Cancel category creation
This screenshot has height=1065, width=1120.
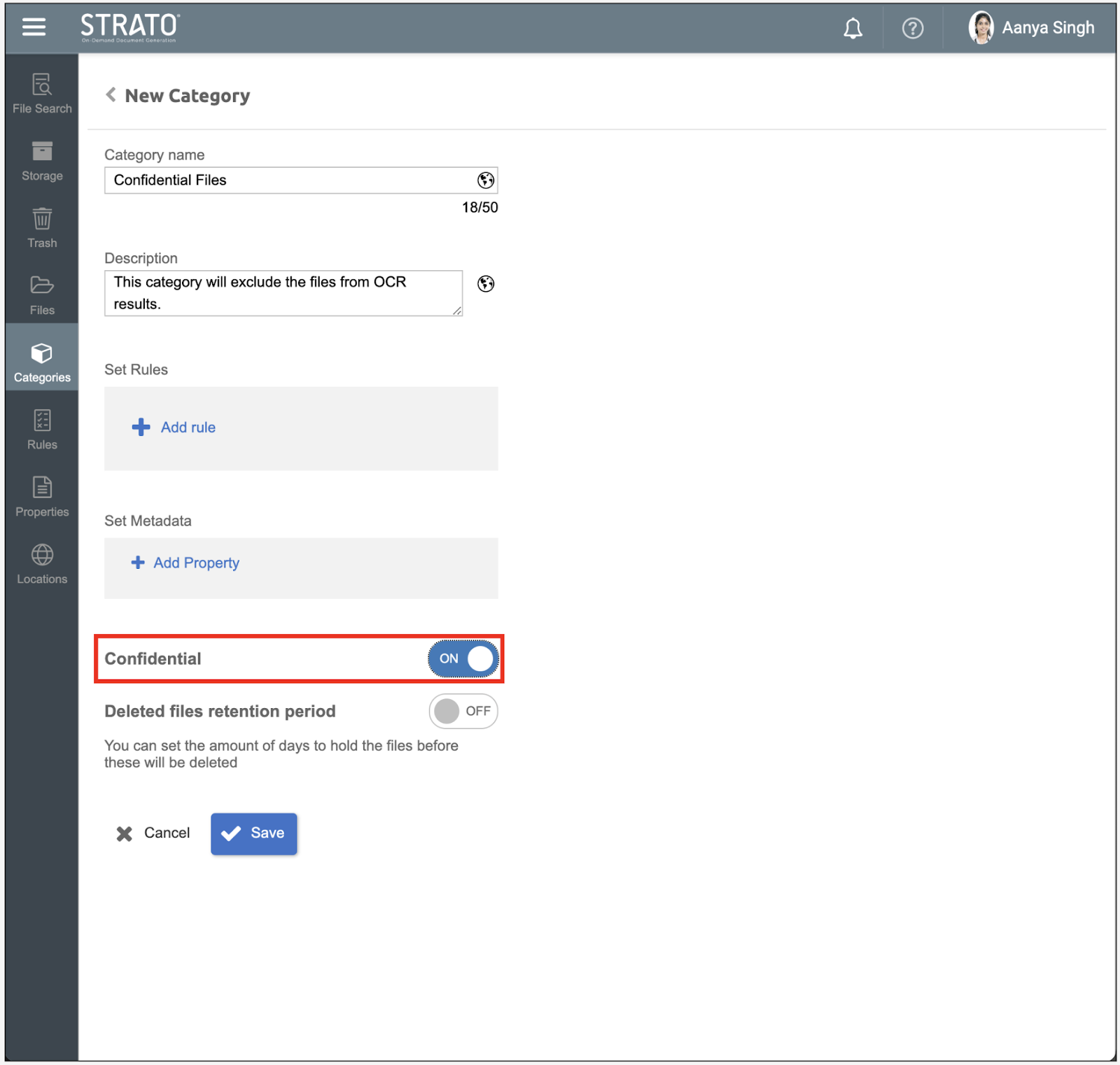tap(153, 833)
